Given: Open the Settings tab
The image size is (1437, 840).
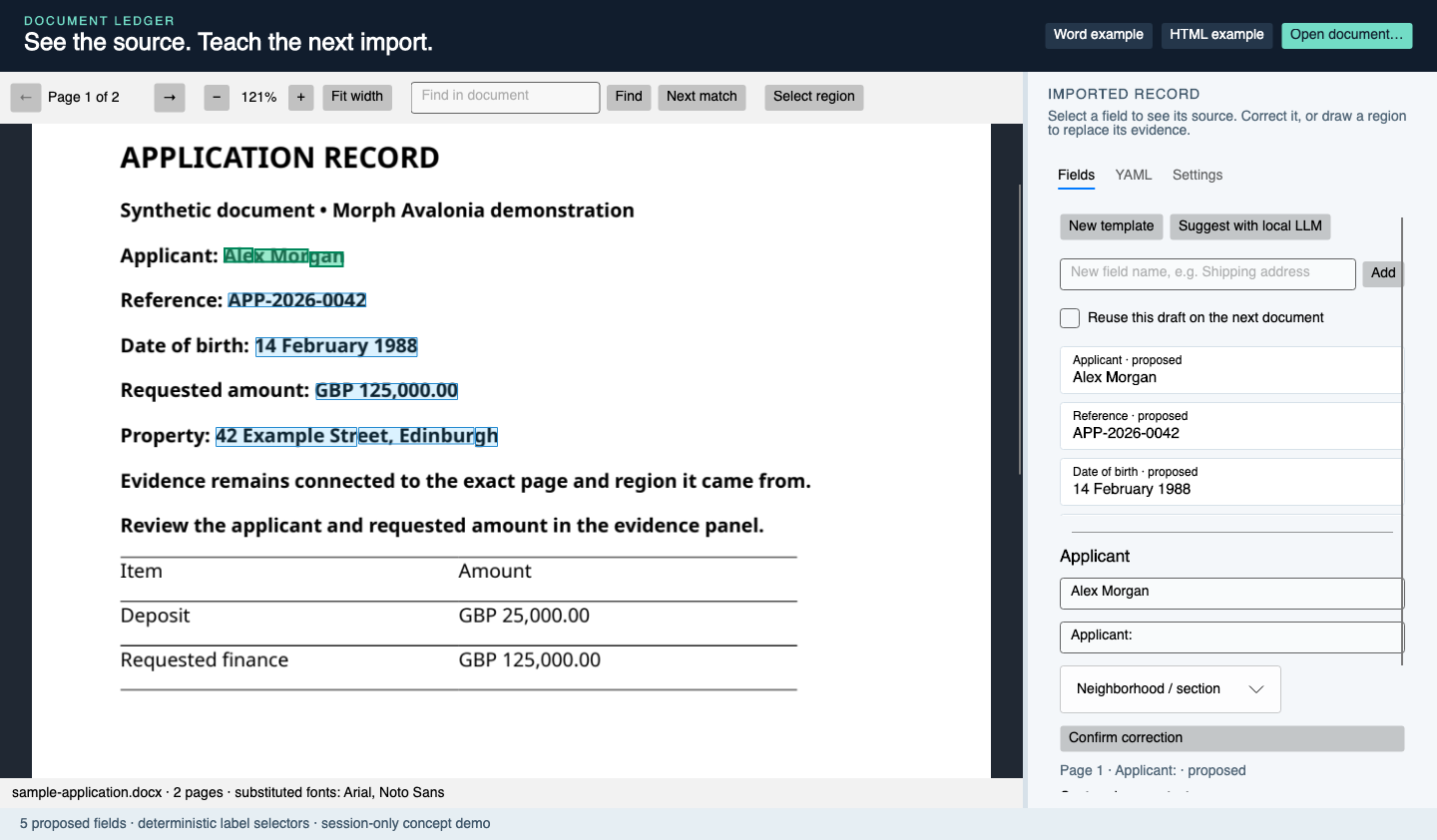Looking at the screenshot, I should (x=1197, y=175).
